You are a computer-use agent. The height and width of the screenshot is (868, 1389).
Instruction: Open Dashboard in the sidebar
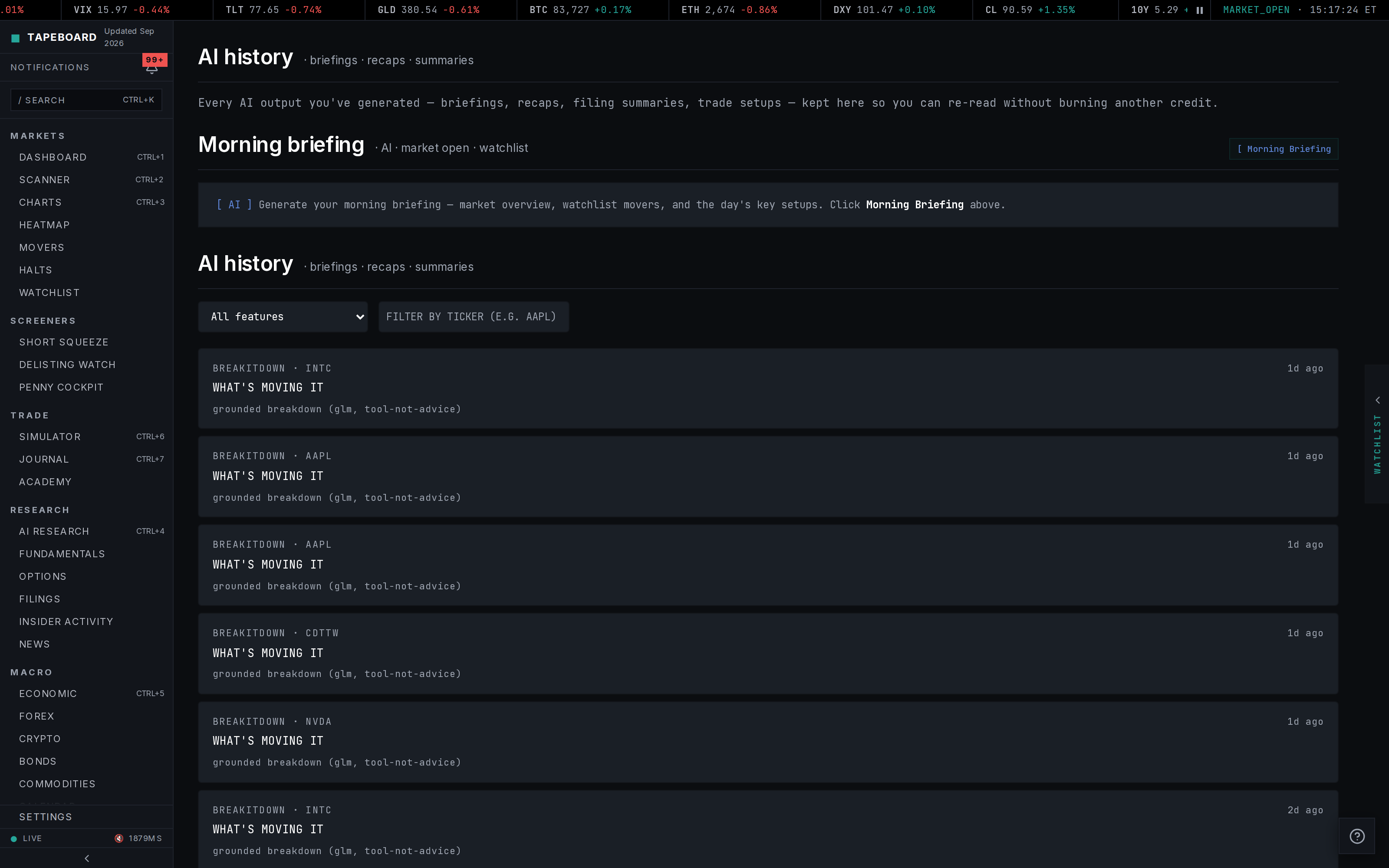[87, 157]
